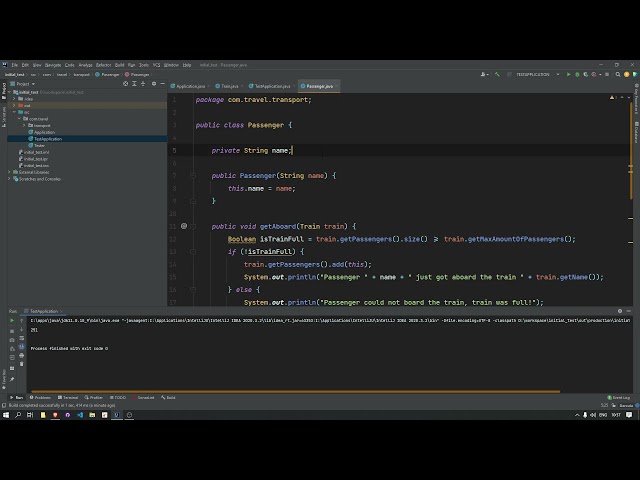Open the Problems tool window
640x480 pixels.
[x=40, y=398]
